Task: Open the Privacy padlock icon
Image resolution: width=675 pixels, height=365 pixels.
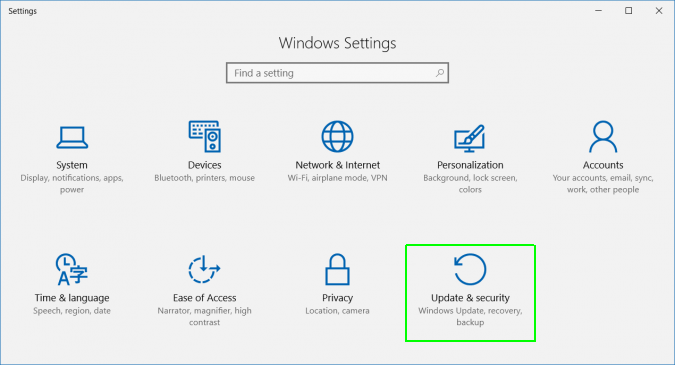Action: point(338,269)
